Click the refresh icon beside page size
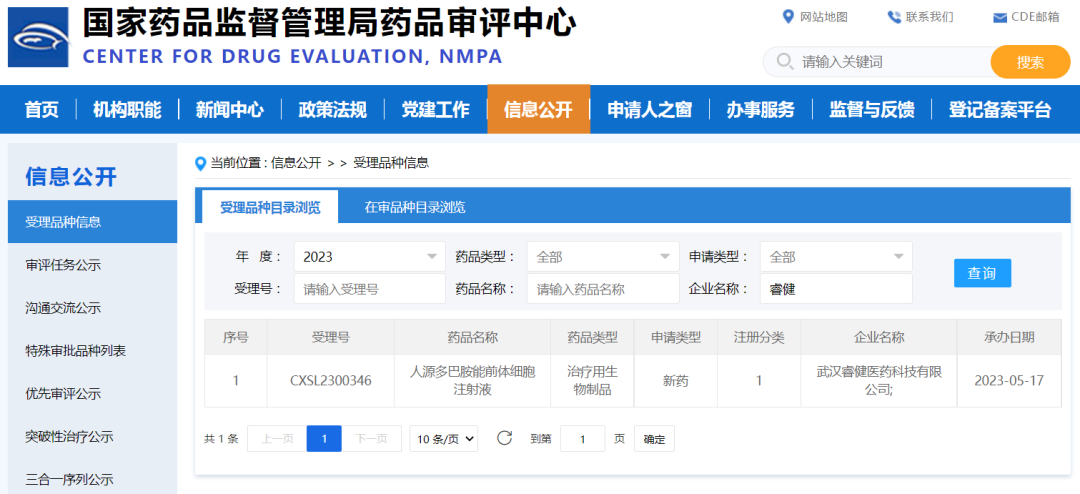Image resolution: width=1080 pixels, height=494 pixels. (x=504, y=438)
